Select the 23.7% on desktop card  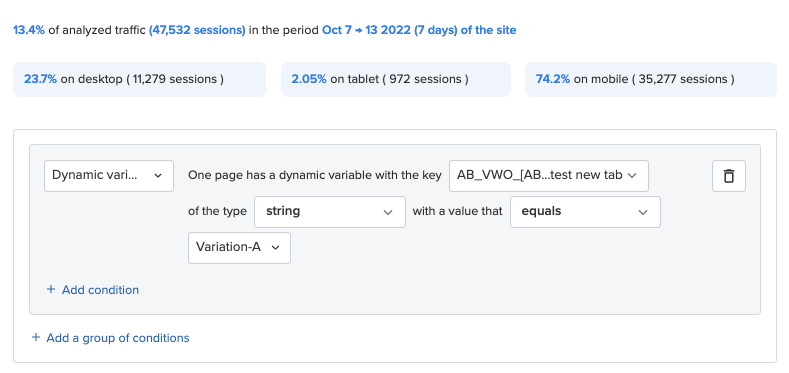click(x=139, y=79)
